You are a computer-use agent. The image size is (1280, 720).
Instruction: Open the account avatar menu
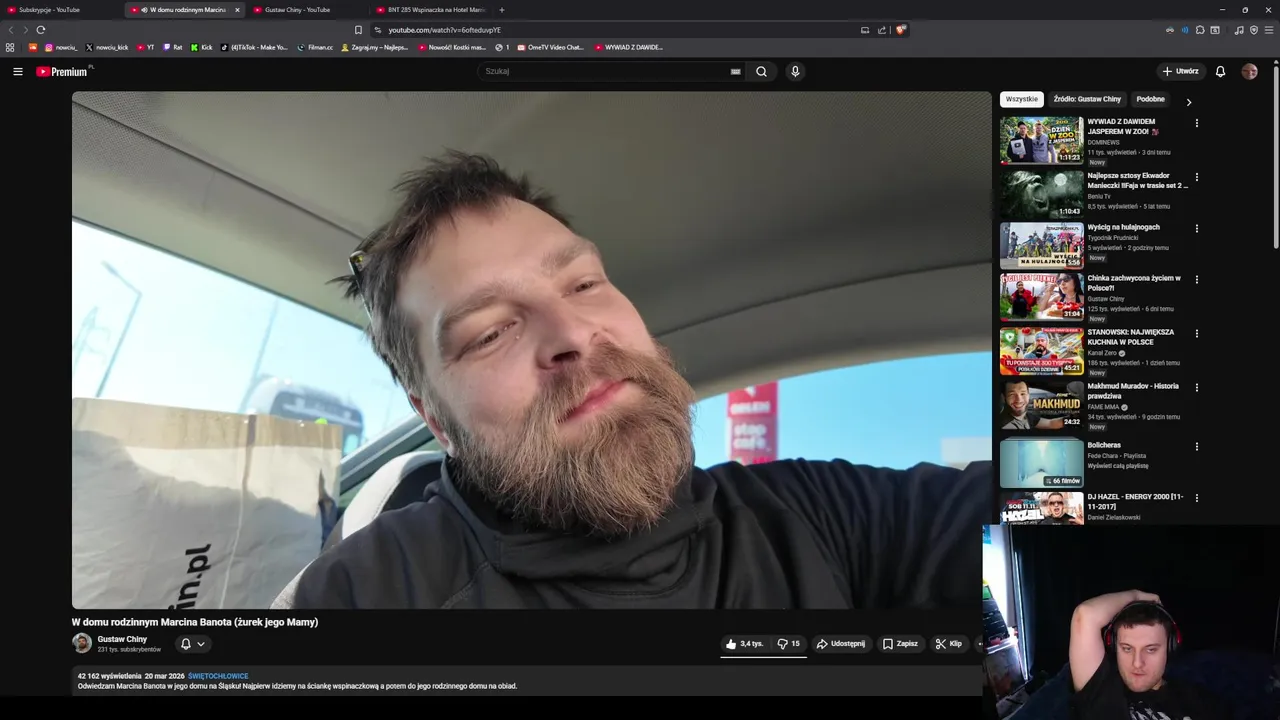point(1249,71)
